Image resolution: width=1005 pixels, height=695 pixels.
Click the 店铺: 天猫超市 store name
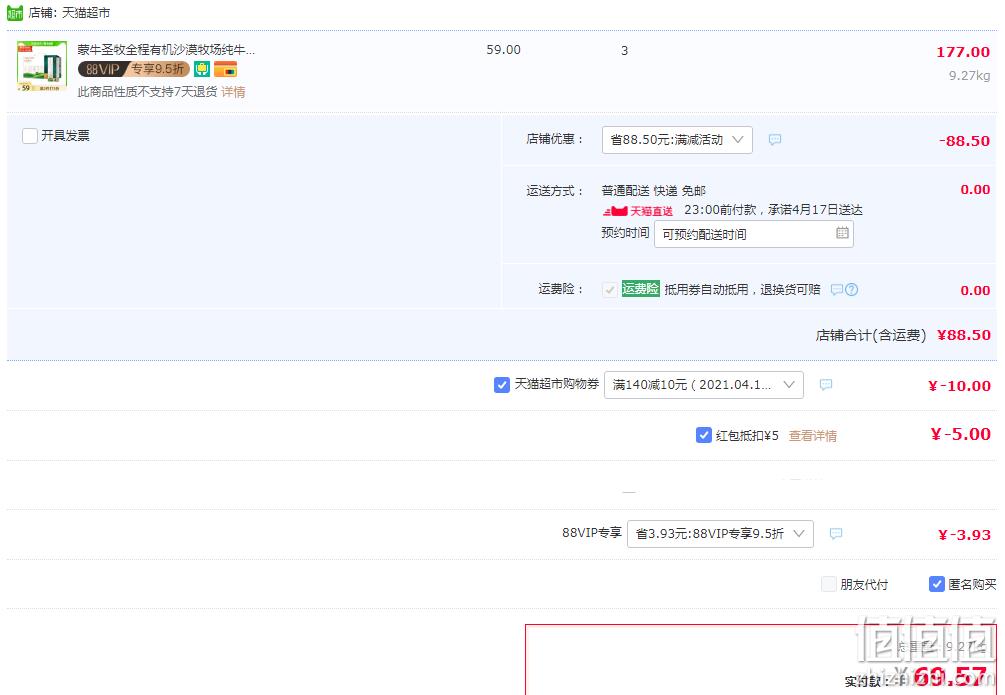click(x=69, y=13)
